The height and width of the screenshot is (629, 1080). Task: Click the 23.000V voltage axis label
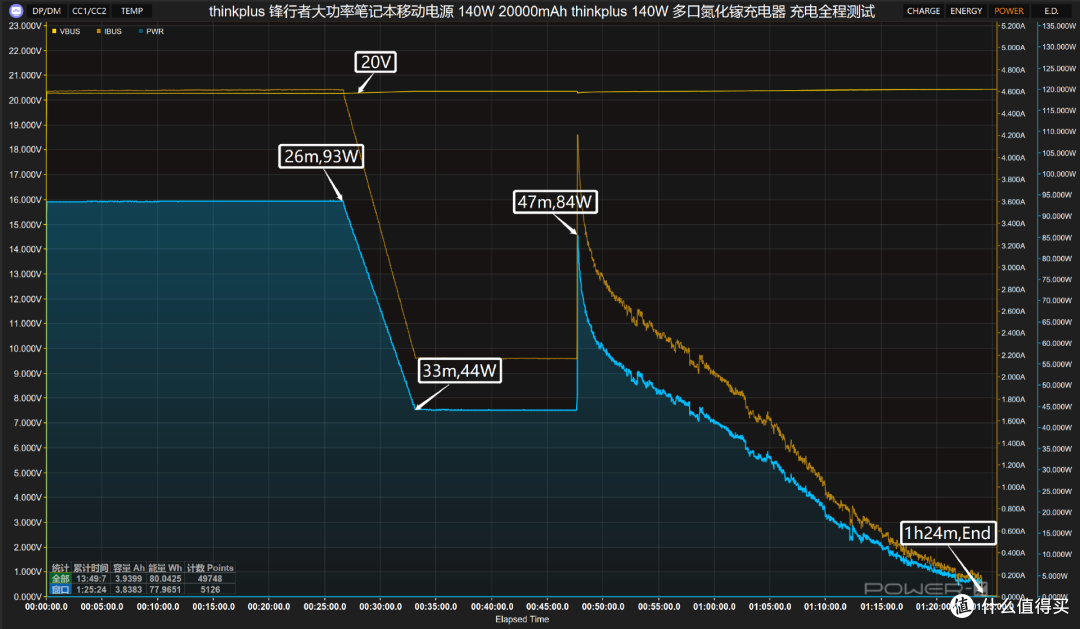click(25, 25)
